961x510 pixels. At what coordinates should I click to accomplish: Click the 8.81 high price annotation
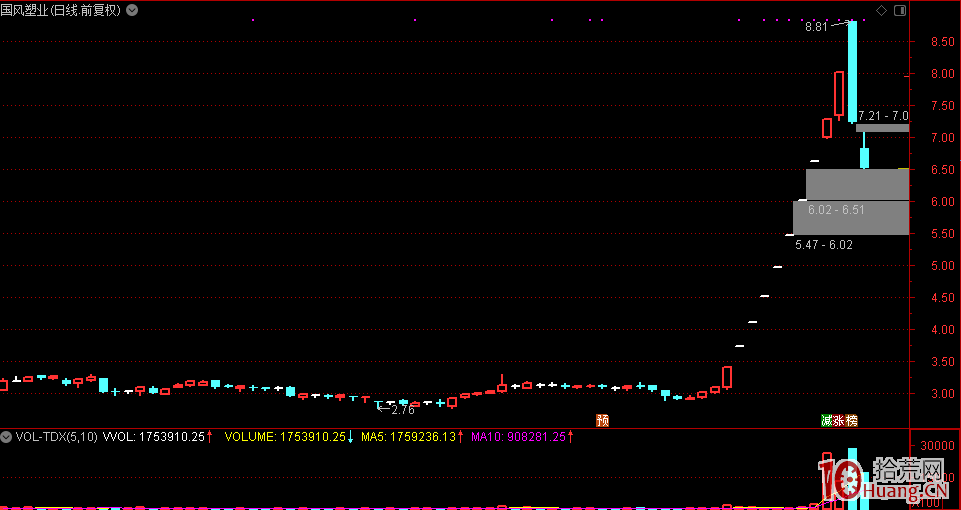817,27
